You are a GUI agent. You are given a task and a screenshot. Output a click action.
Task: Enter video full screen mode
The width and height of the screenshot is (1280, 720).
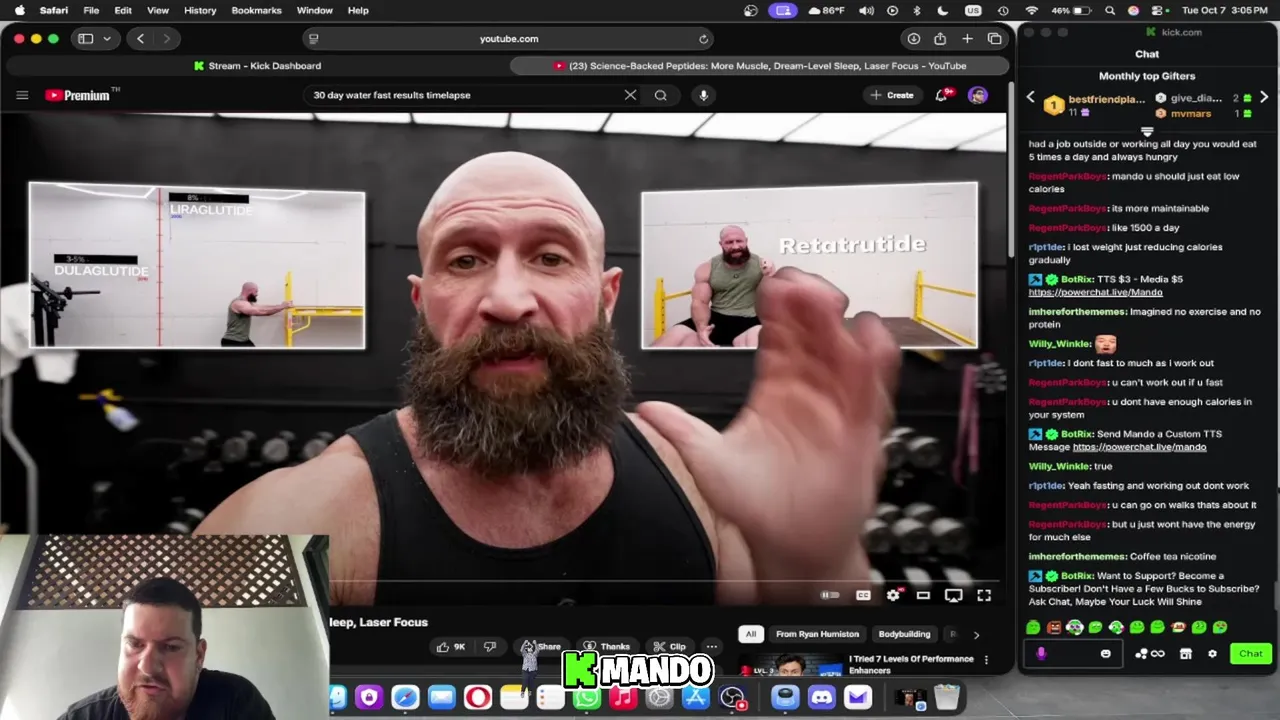(984, 596)
